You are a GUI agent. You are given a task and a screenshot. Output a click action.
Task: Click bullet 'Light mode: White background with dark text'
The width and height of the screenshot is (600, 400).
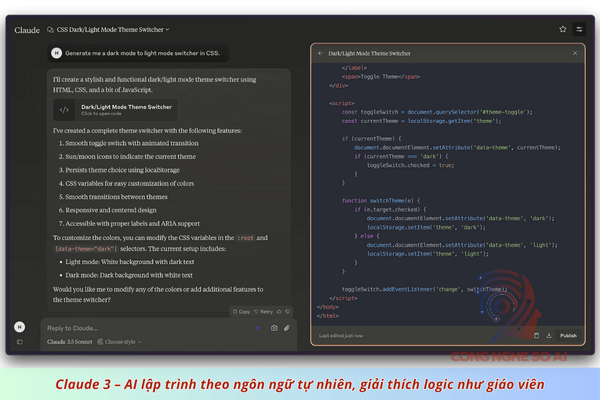130,262
